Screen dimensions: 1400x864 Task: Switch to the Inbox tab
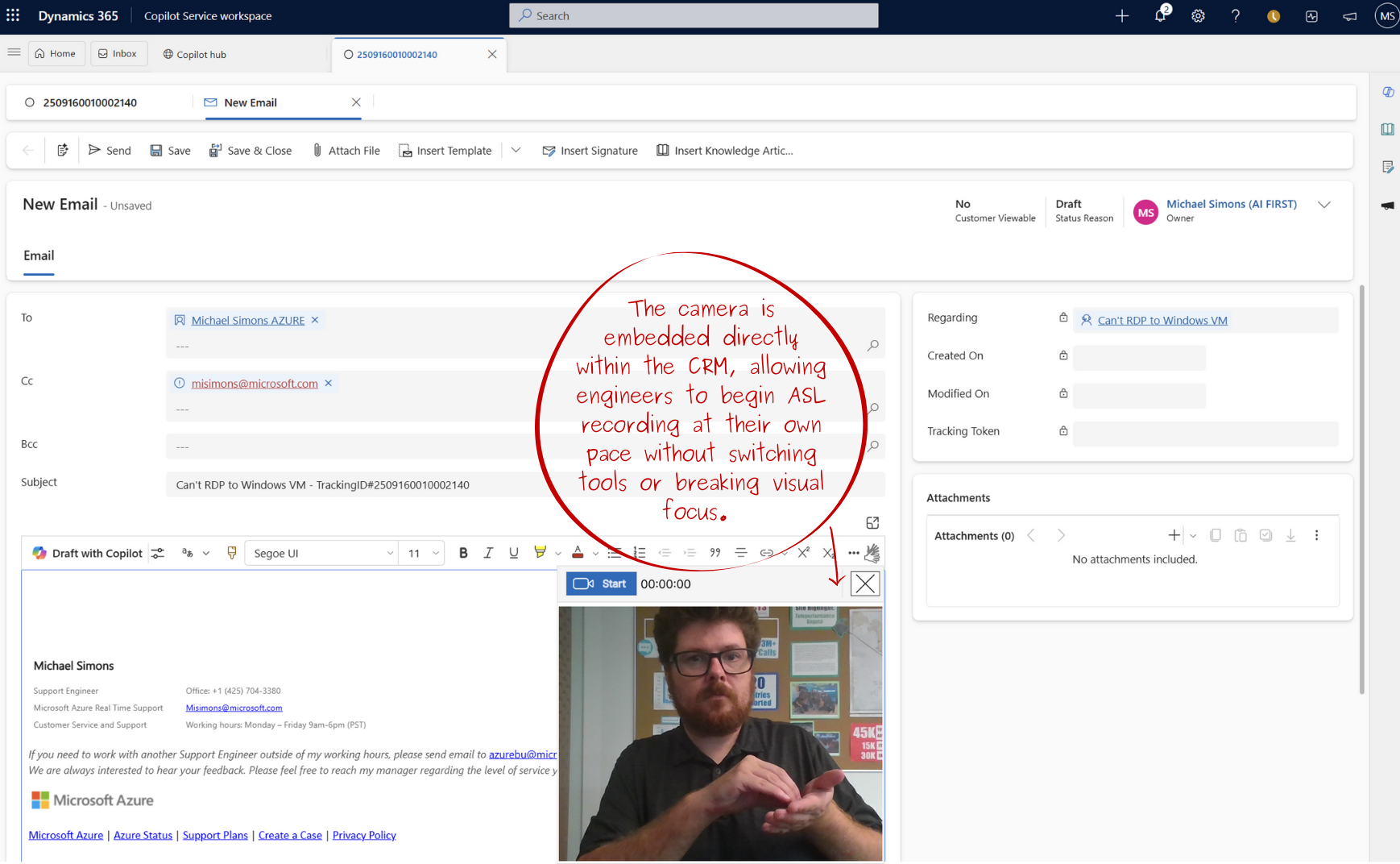point(118,53)
